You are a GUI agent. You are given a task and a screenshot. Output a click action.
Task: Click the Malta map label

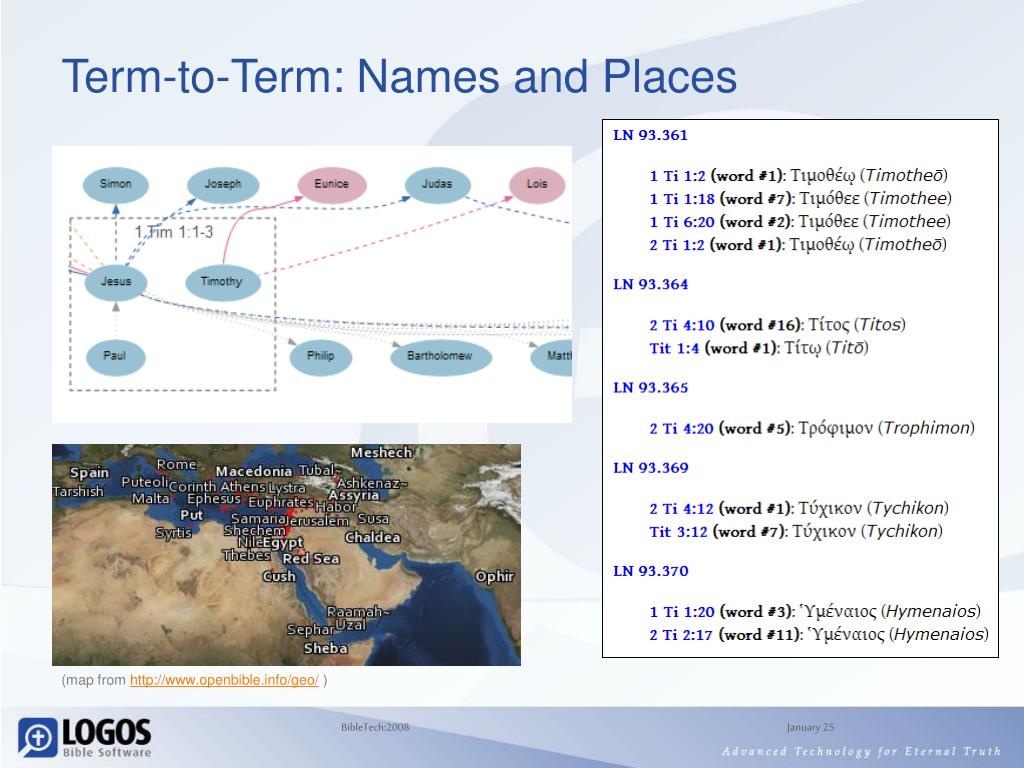[x=151, y=498]
